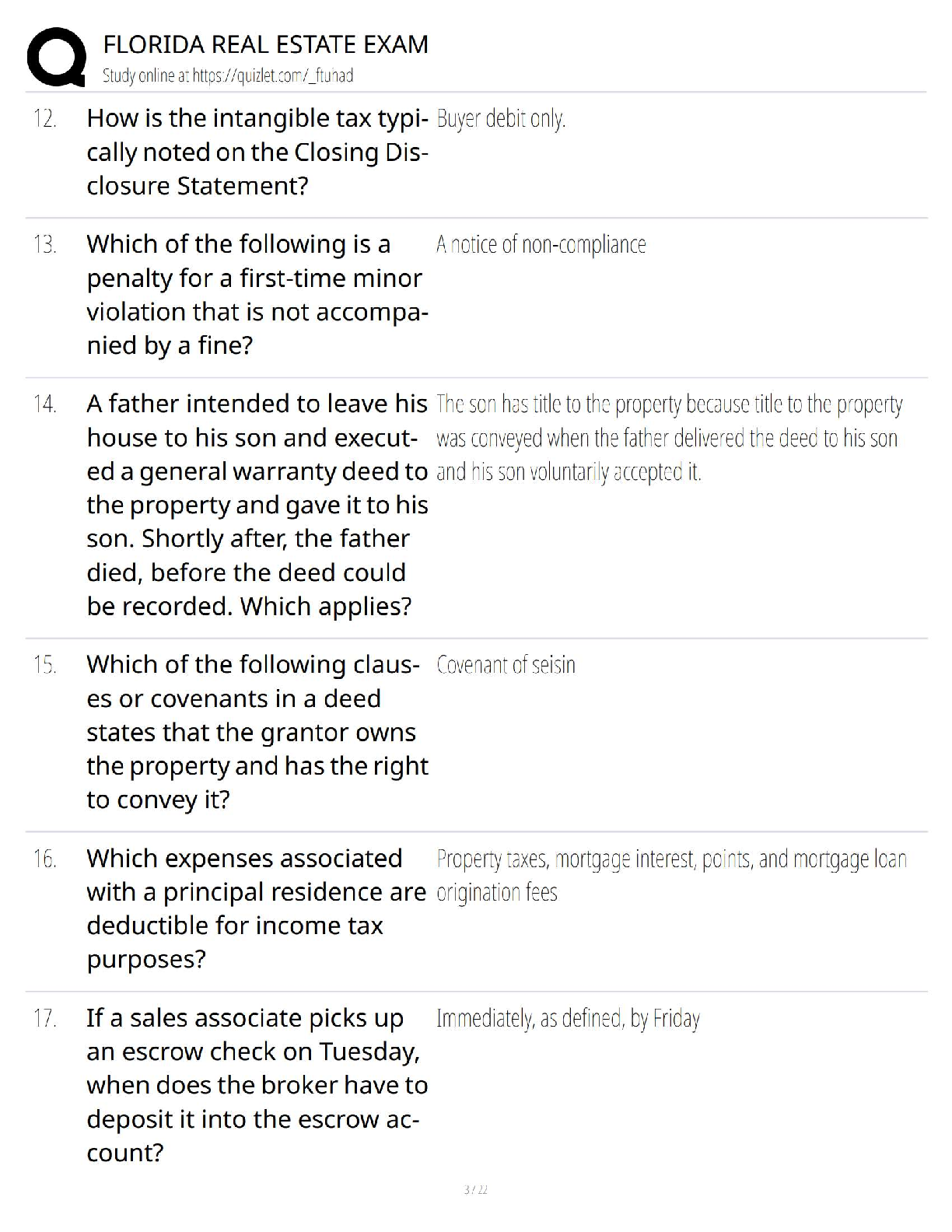Viewport: 952px width, 1232px height.
Task: Select question number 12
Action: [x=44, y=118]
